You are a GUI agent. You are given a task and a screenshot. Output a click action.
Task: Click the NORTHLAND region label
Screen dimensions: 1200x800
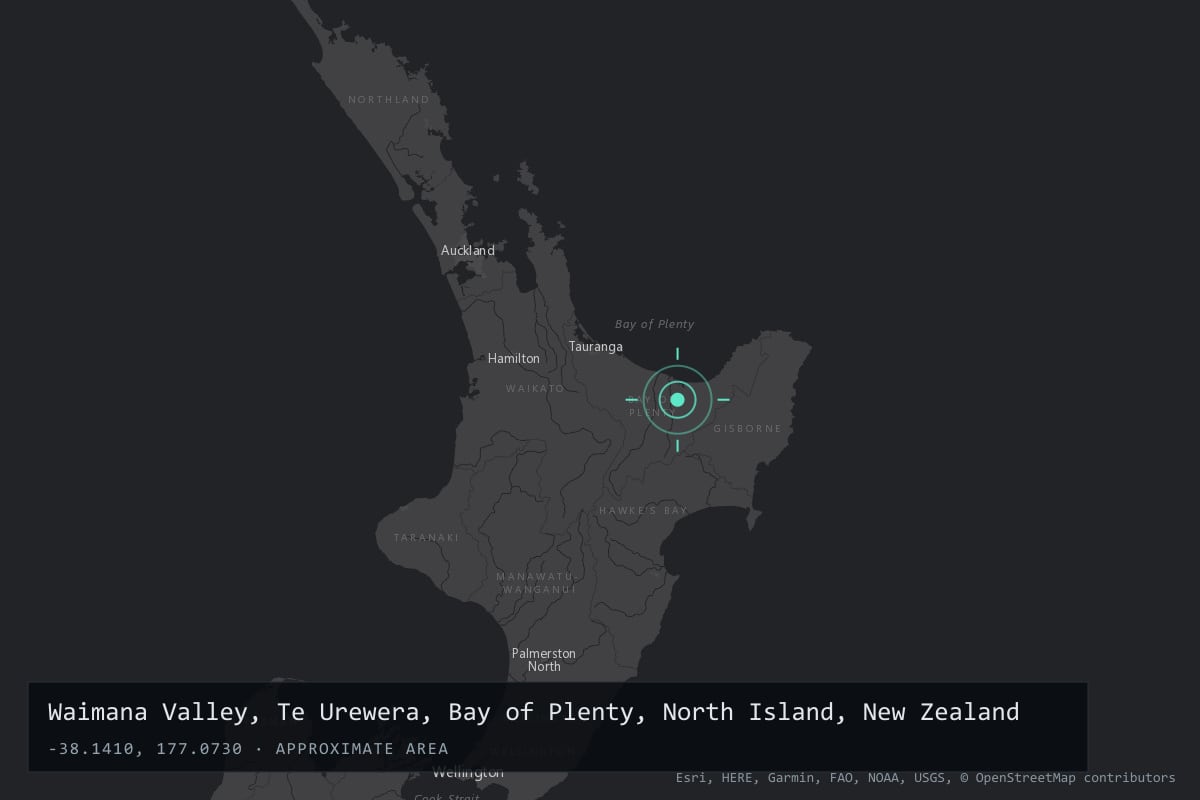(389, 100)
